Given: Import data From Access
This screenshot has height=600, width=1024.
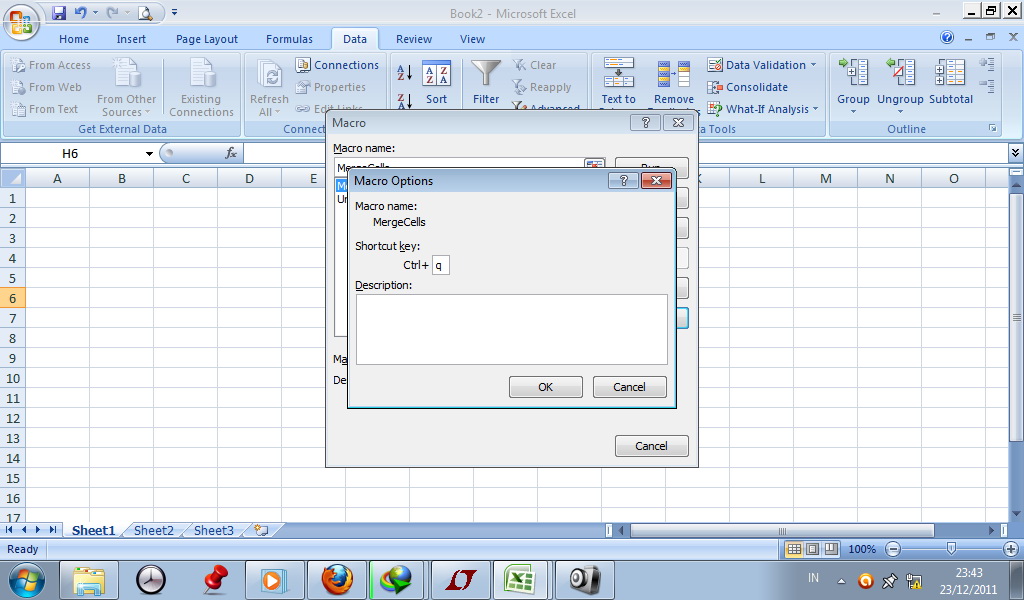Looking at the screenshot, I should pyautogui.click(x=51, y=65).
